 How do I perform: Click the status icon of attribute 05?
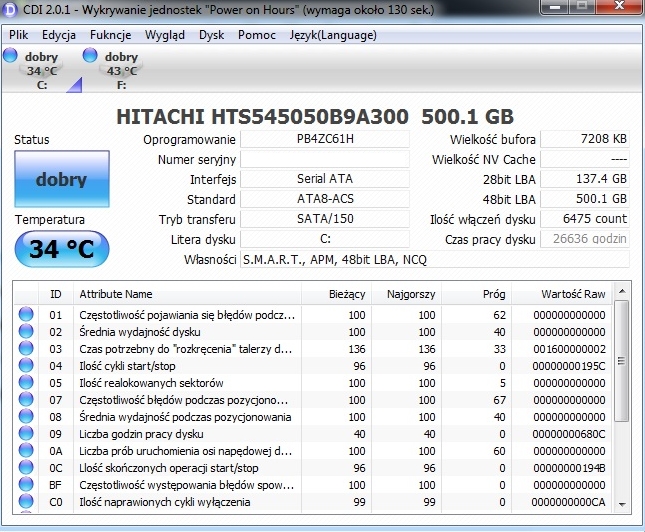coord(26,383)
